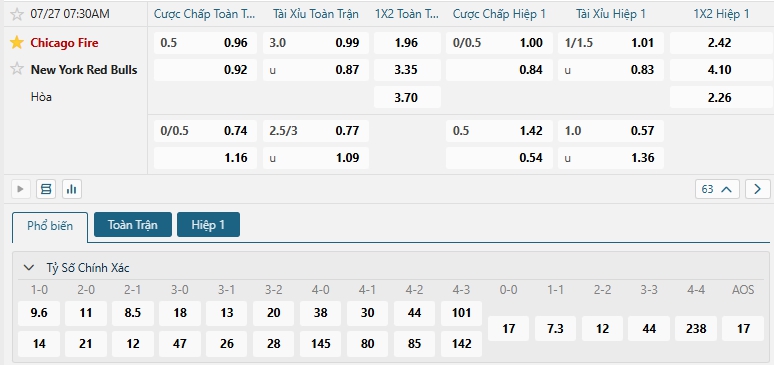Viewport: 774px width, 365px height.
Task: Open the live stream play icon
Action: click(x=20, y=189)
